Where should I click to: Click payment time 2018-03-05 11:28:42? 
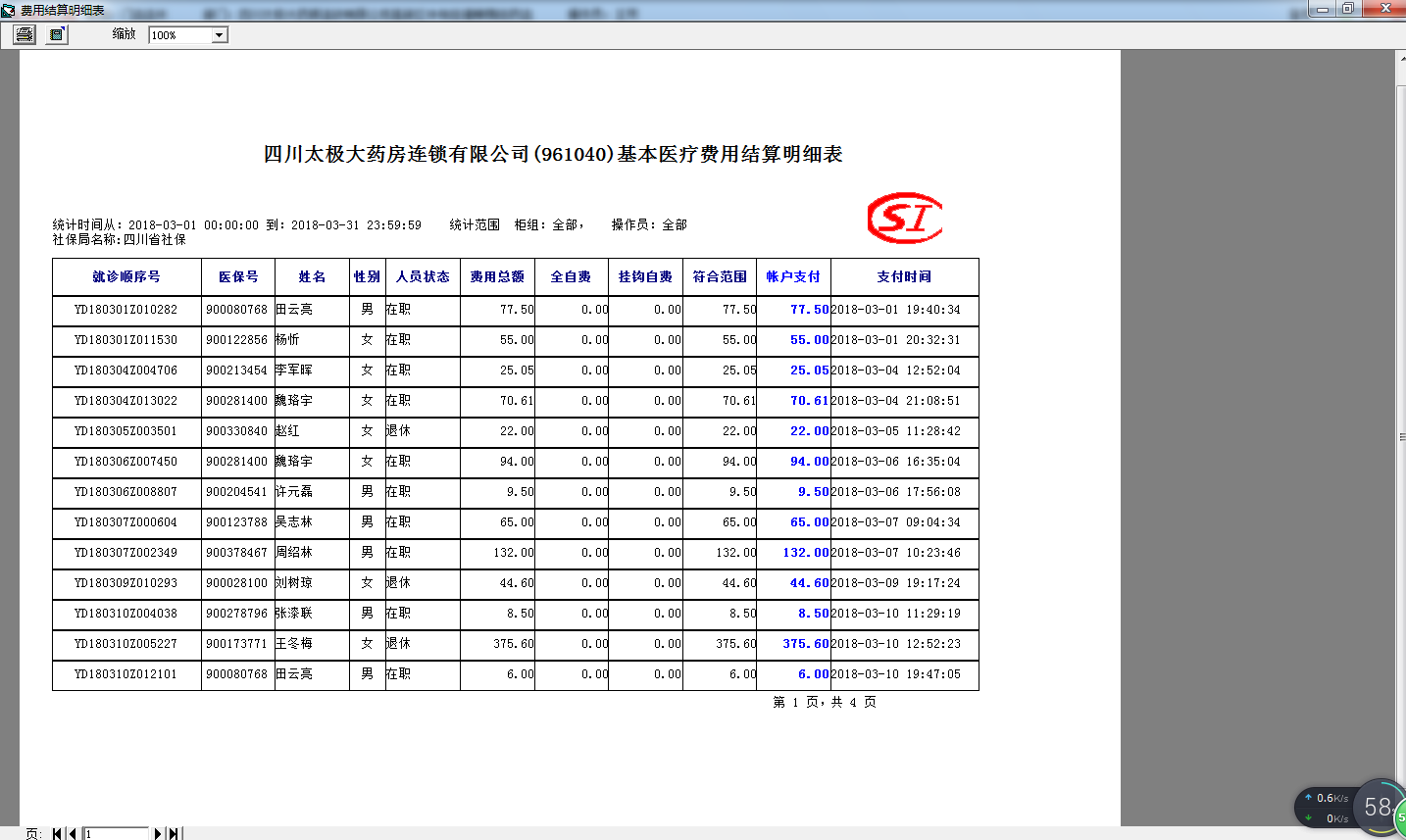click(896, 431)
